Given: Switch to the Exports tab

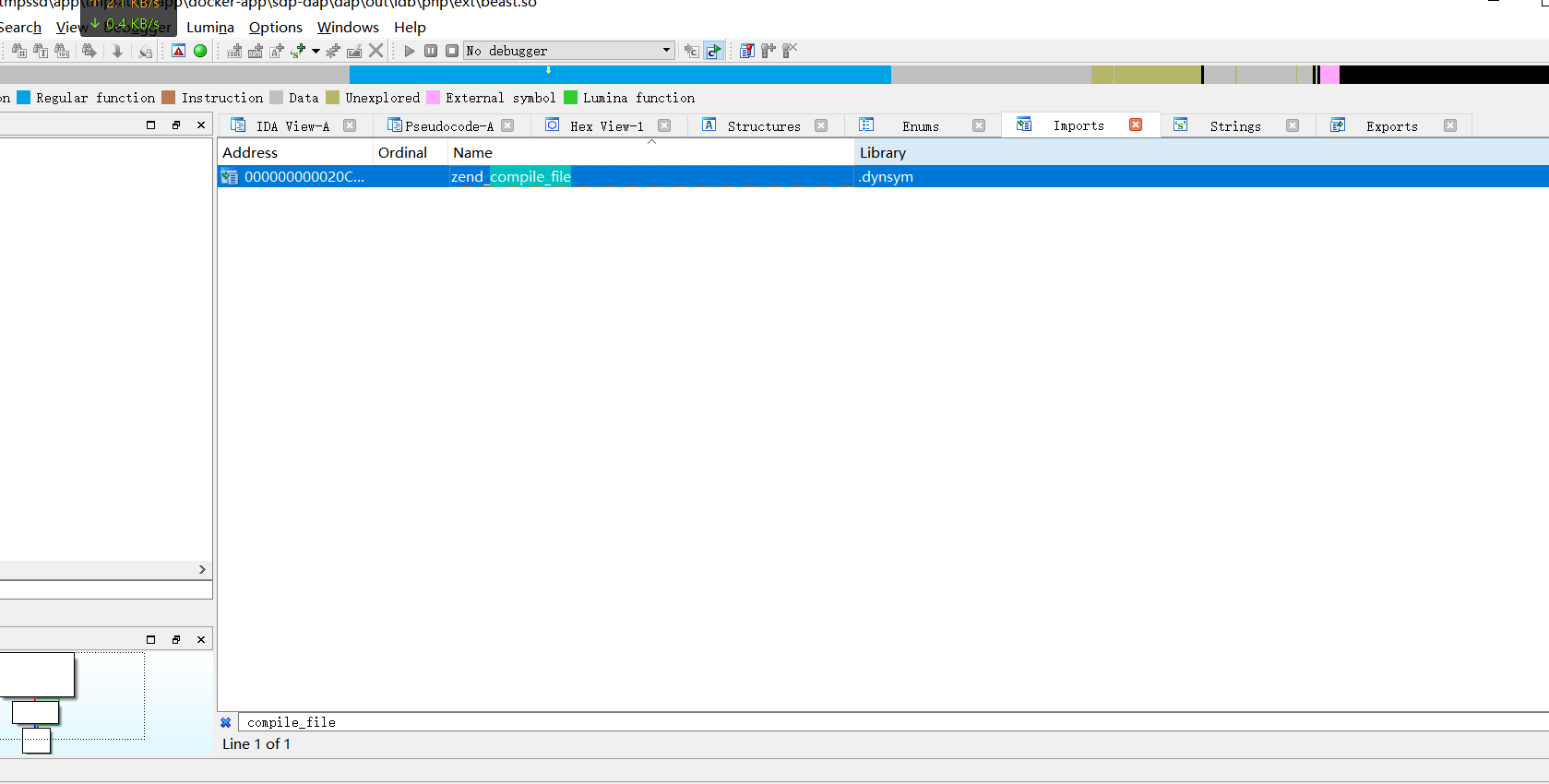Looking at the screenshot, I should [x=1392, y=126].
